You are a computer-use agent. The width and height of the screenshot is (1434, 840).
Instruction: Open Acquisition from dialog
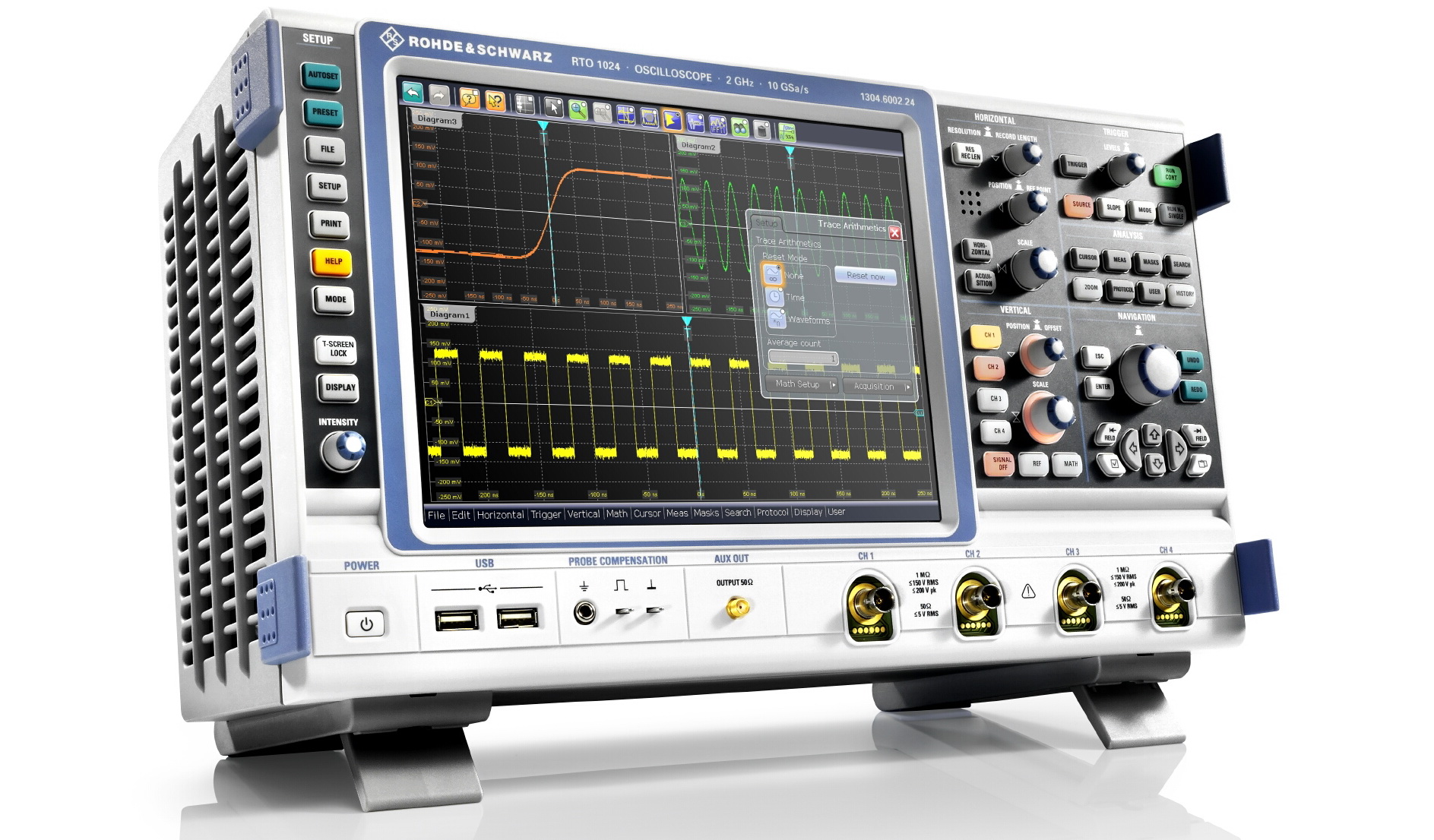point(878,386)
